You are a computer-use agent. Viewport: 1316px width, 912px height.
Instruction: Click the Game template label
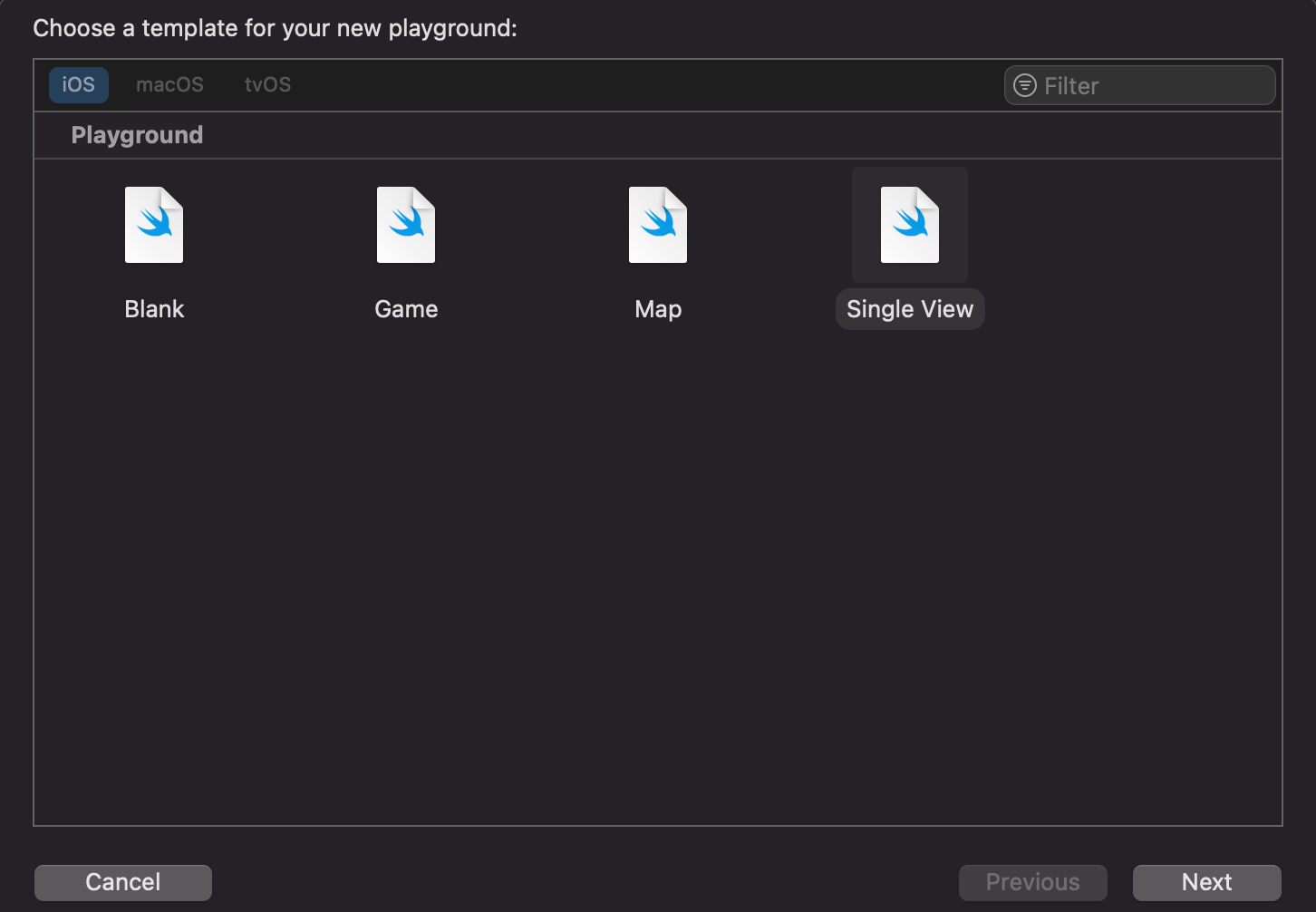(x=406, y=309)
